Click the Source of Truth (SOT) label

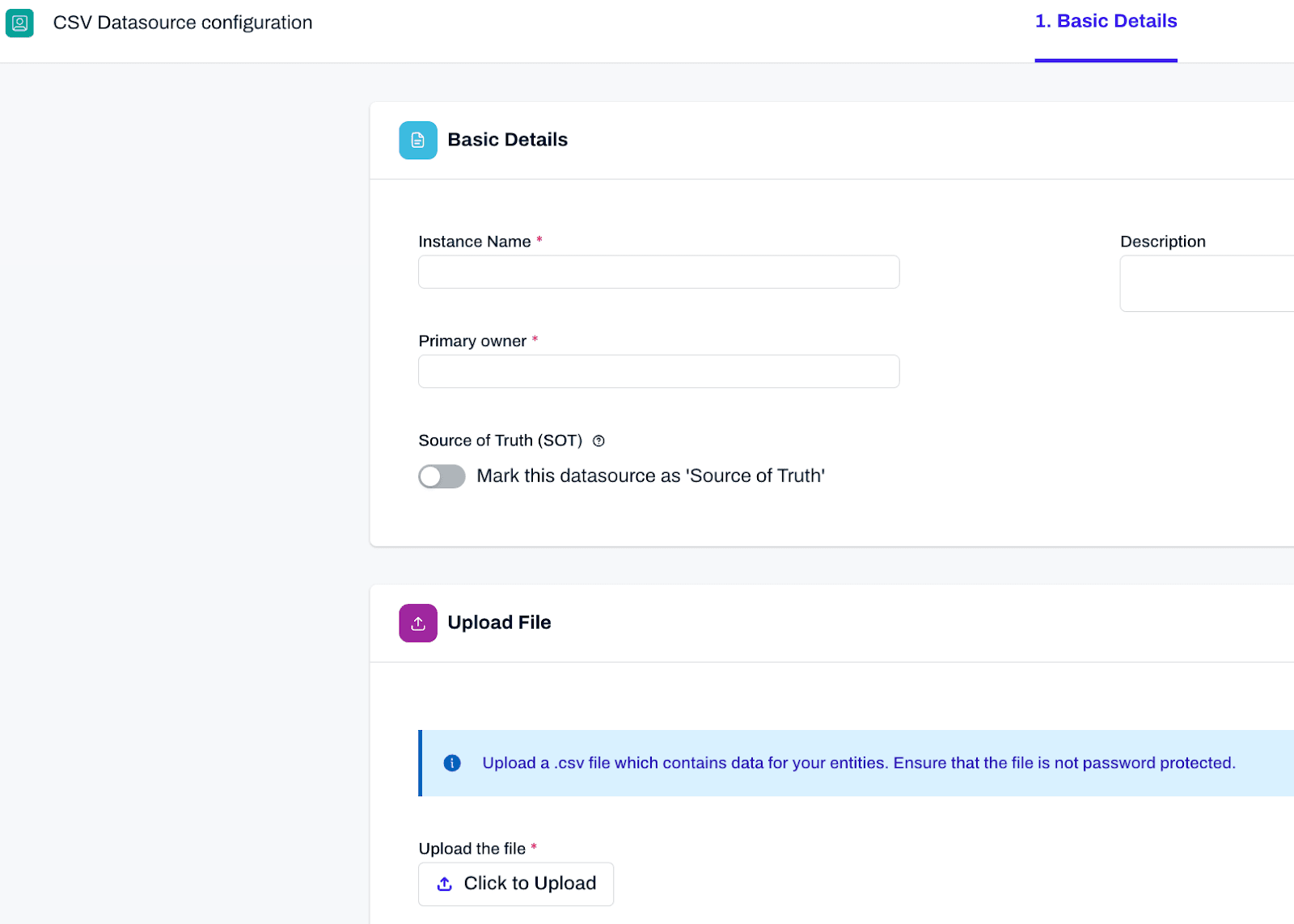pos(500,441)
